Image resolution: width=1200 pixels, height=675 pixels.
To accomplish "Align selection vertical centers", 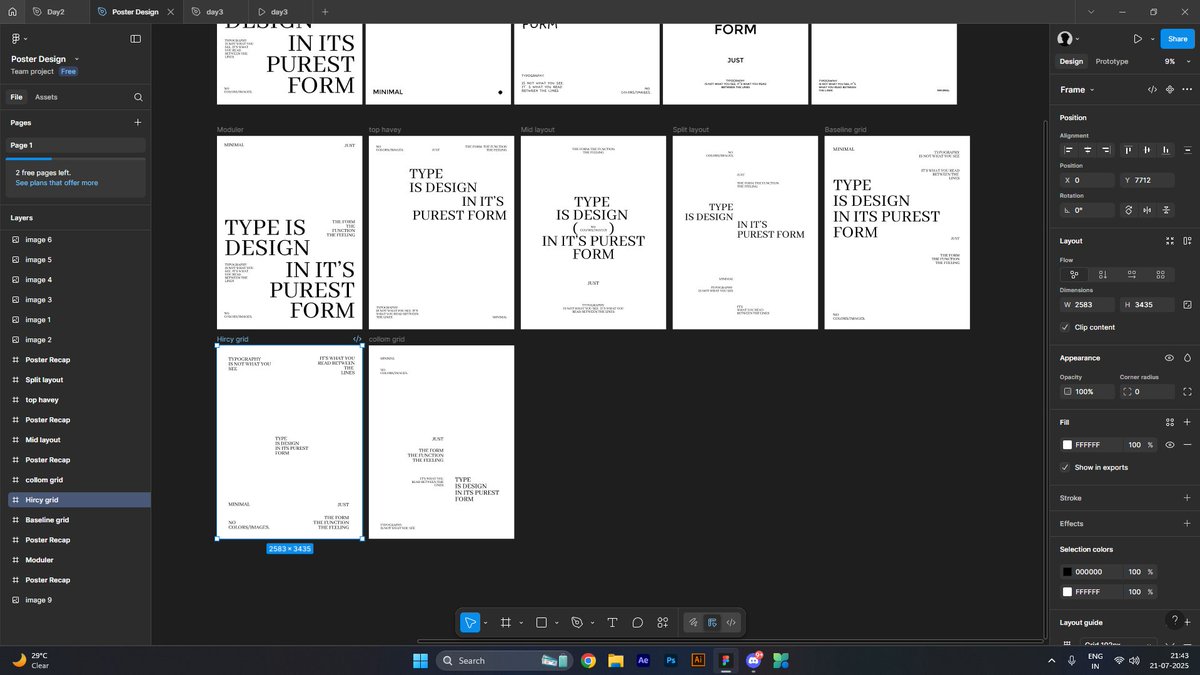I will point(1148,150).
